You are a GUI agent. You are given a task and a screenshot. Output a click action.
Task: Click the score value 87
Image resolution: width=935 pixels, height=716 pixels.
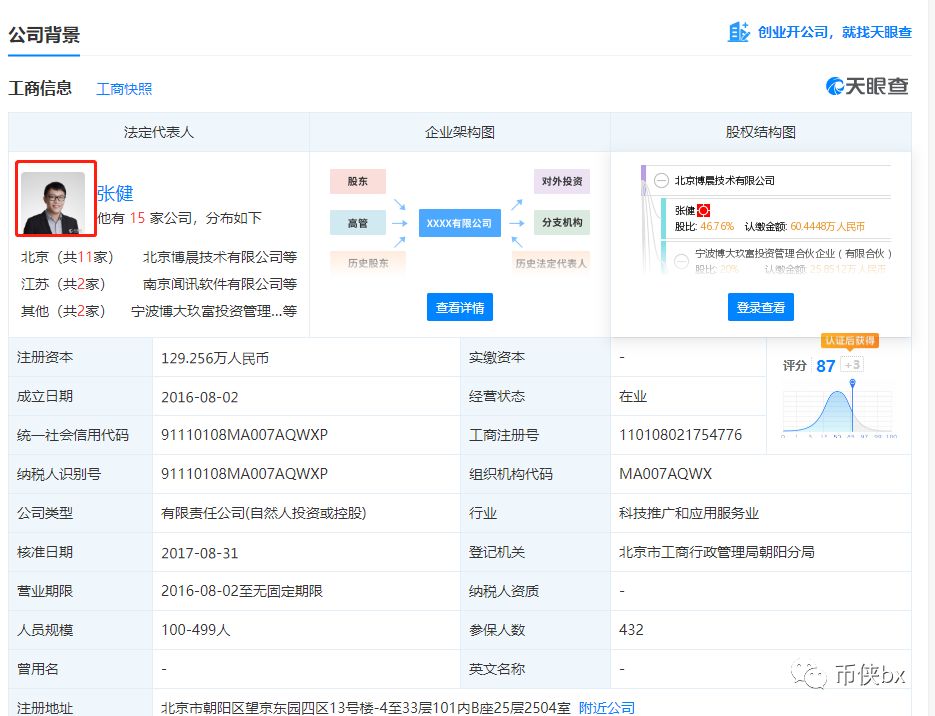click(x=825, y=365)
